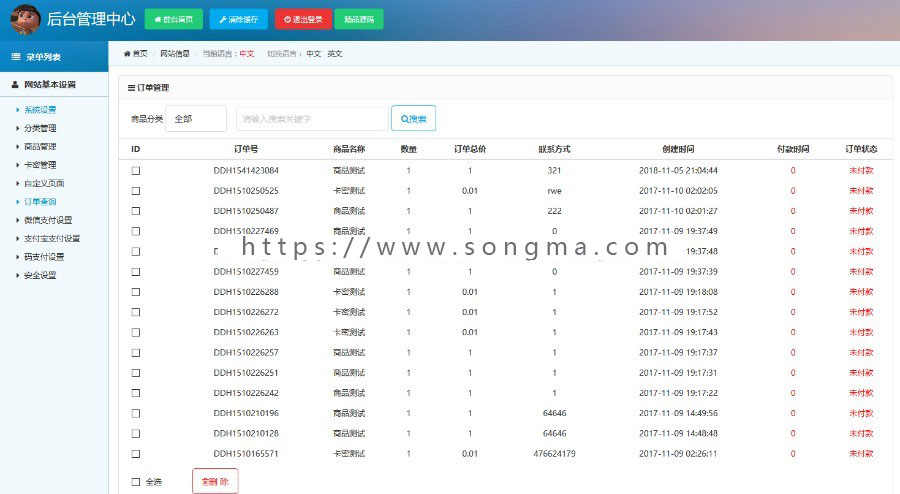Open 码支付设置 in the sidebar
This screenshot has width=900, height=494.
pyautogui.click(x=44, y=256)
